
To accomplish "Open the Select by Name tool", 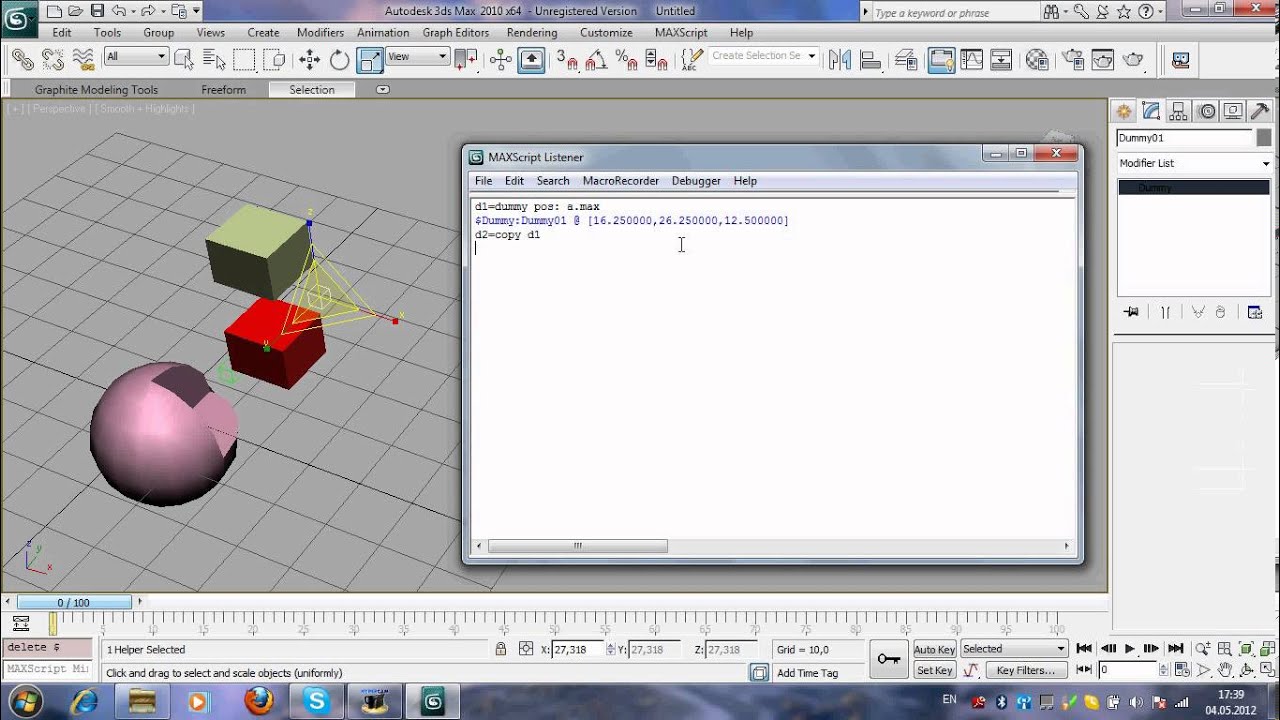I will click(214, 60).
